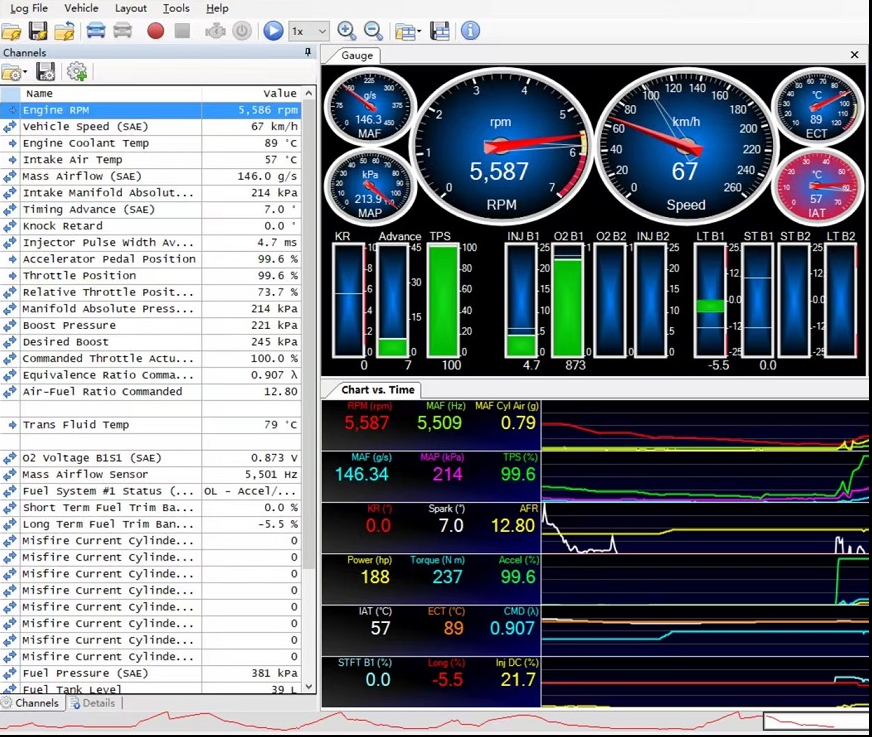
Task: Click the folder icon with the return arrow
Action: pyautogui.click(x=65, y=31)
